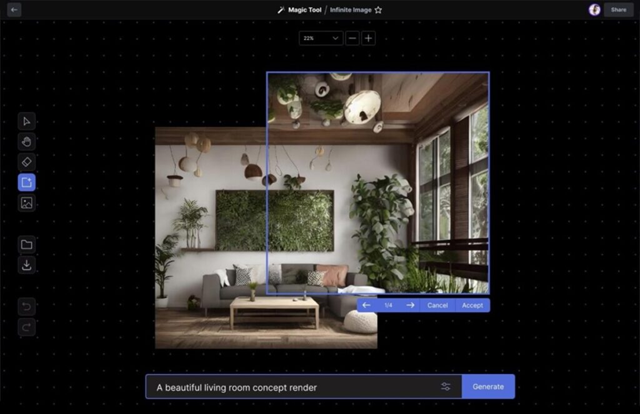The image size is (640, 414).
Task: Redo the last action
Action: click(x=27, y=327)
